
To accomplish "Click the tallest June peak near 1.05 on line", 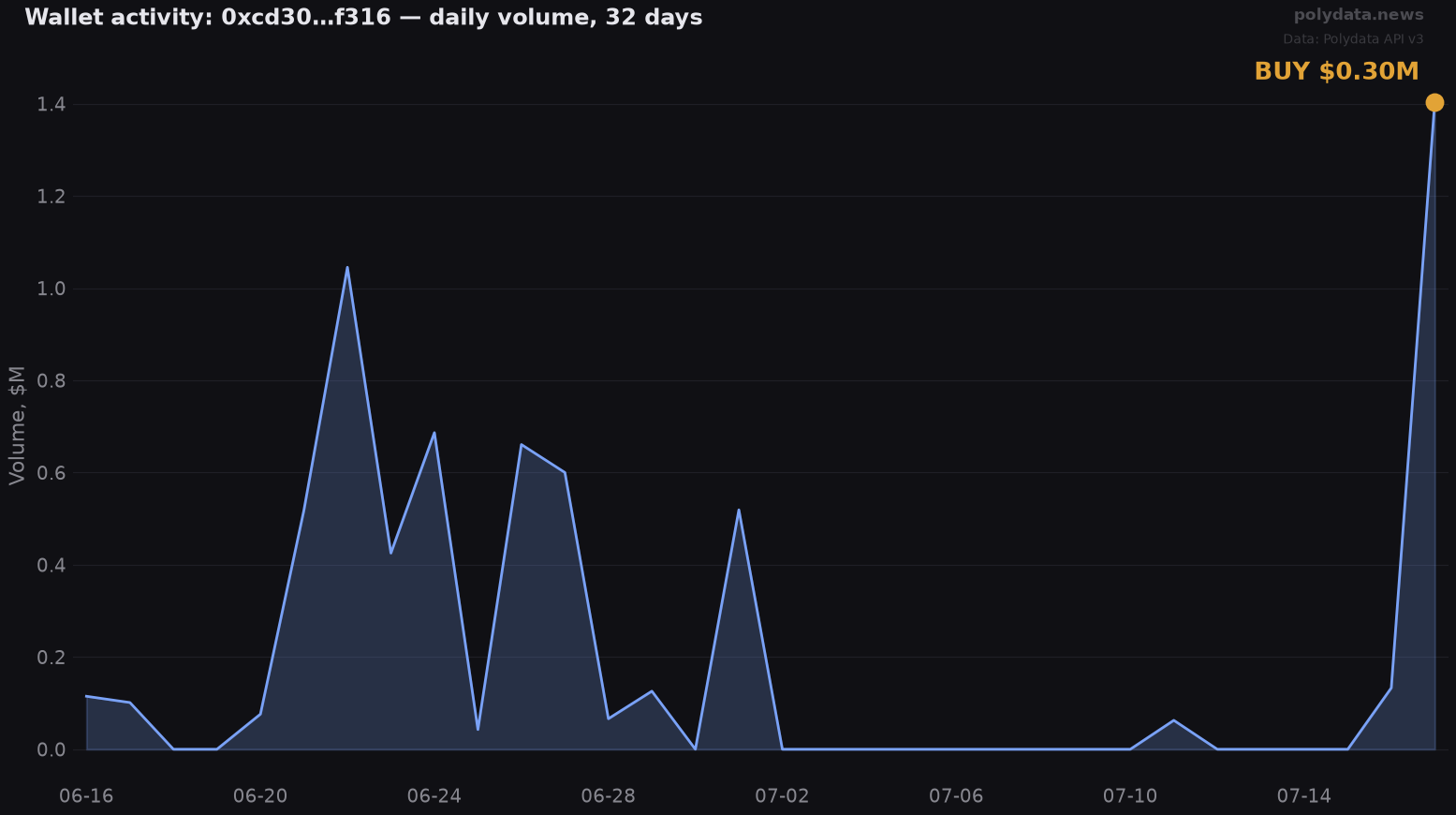I will click(x=347, y=268).
